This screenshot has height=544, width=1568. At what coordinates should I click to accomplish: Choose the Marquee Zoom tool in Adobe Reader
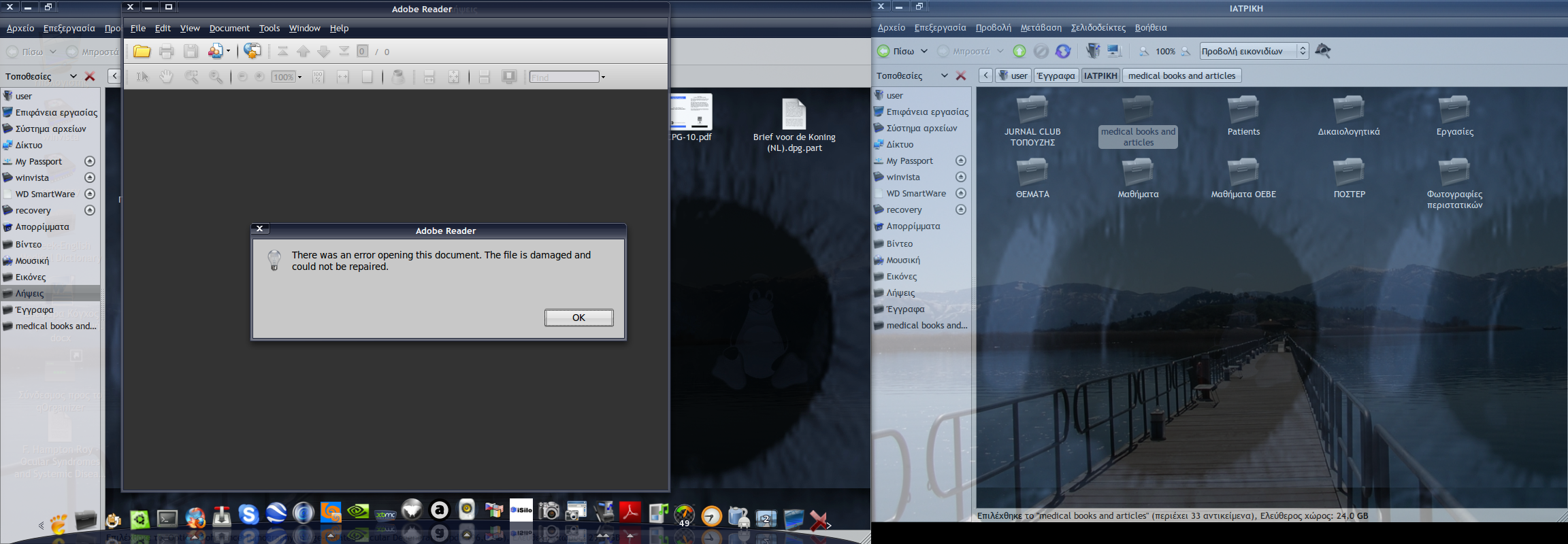192,77
